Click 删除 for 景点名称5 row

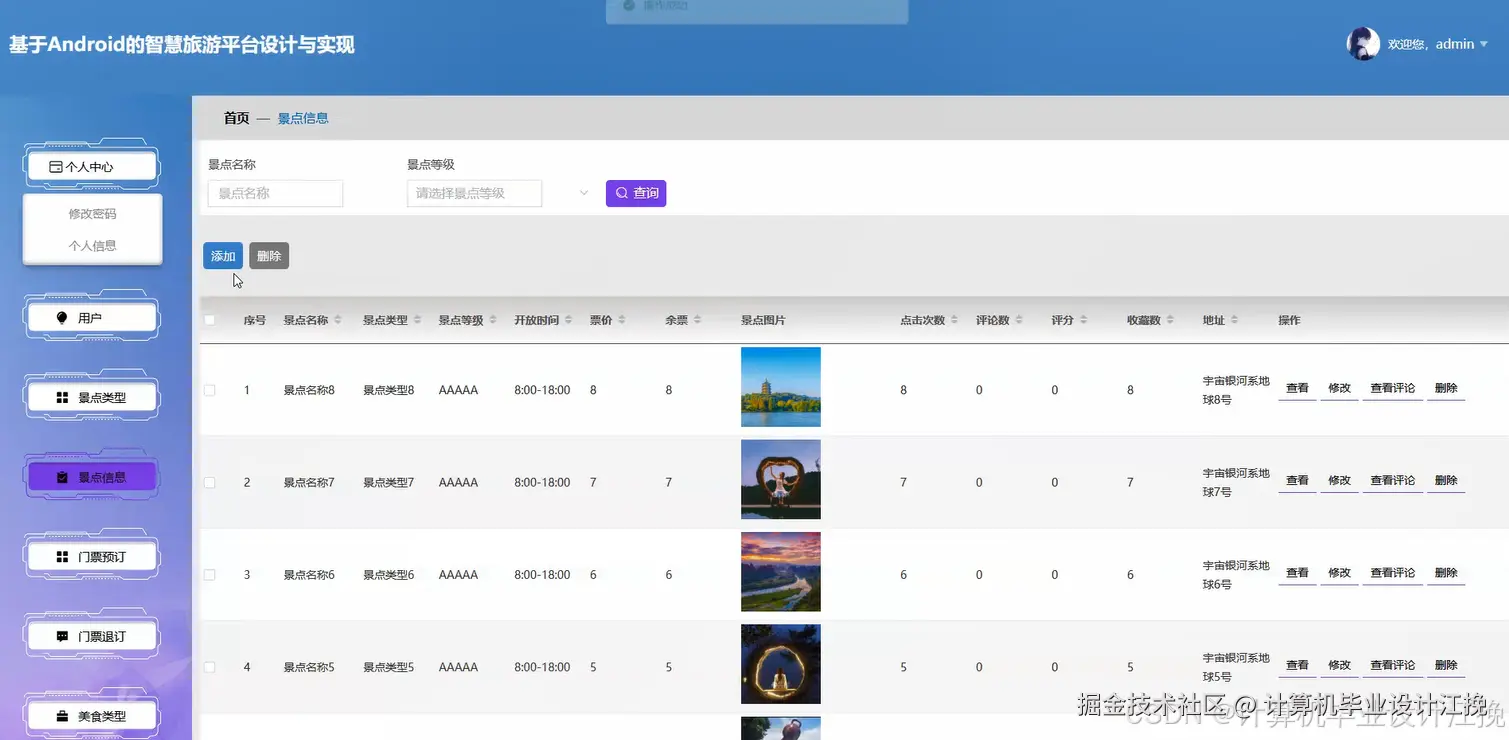click(1446, 665)
